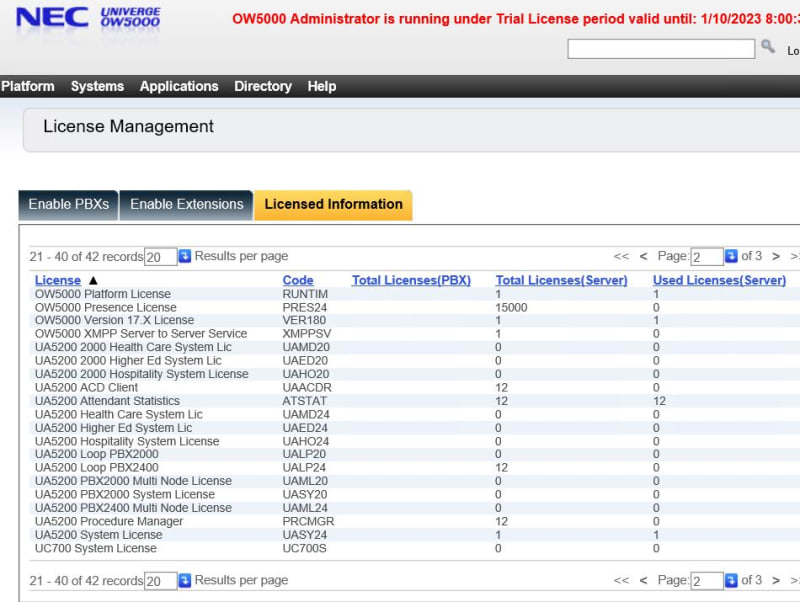The height and width of the screenshot is (602, 800).
Task: Select the Licensed Information tab
Action: pyautogui.click(x=333, y=205)
